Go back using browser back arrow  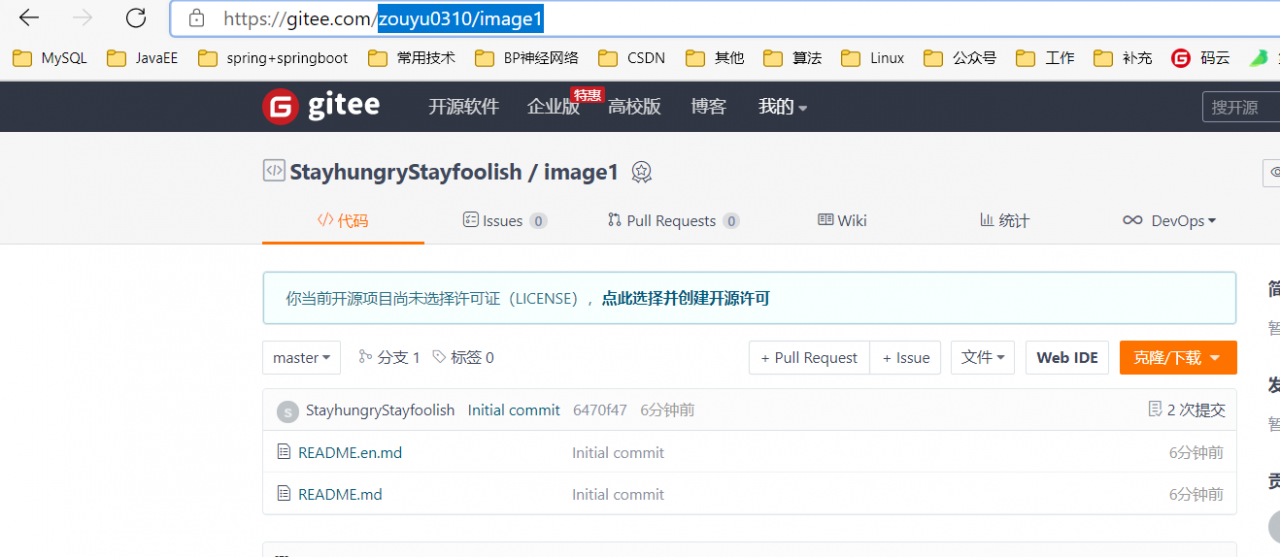click(x=28, y=18)
